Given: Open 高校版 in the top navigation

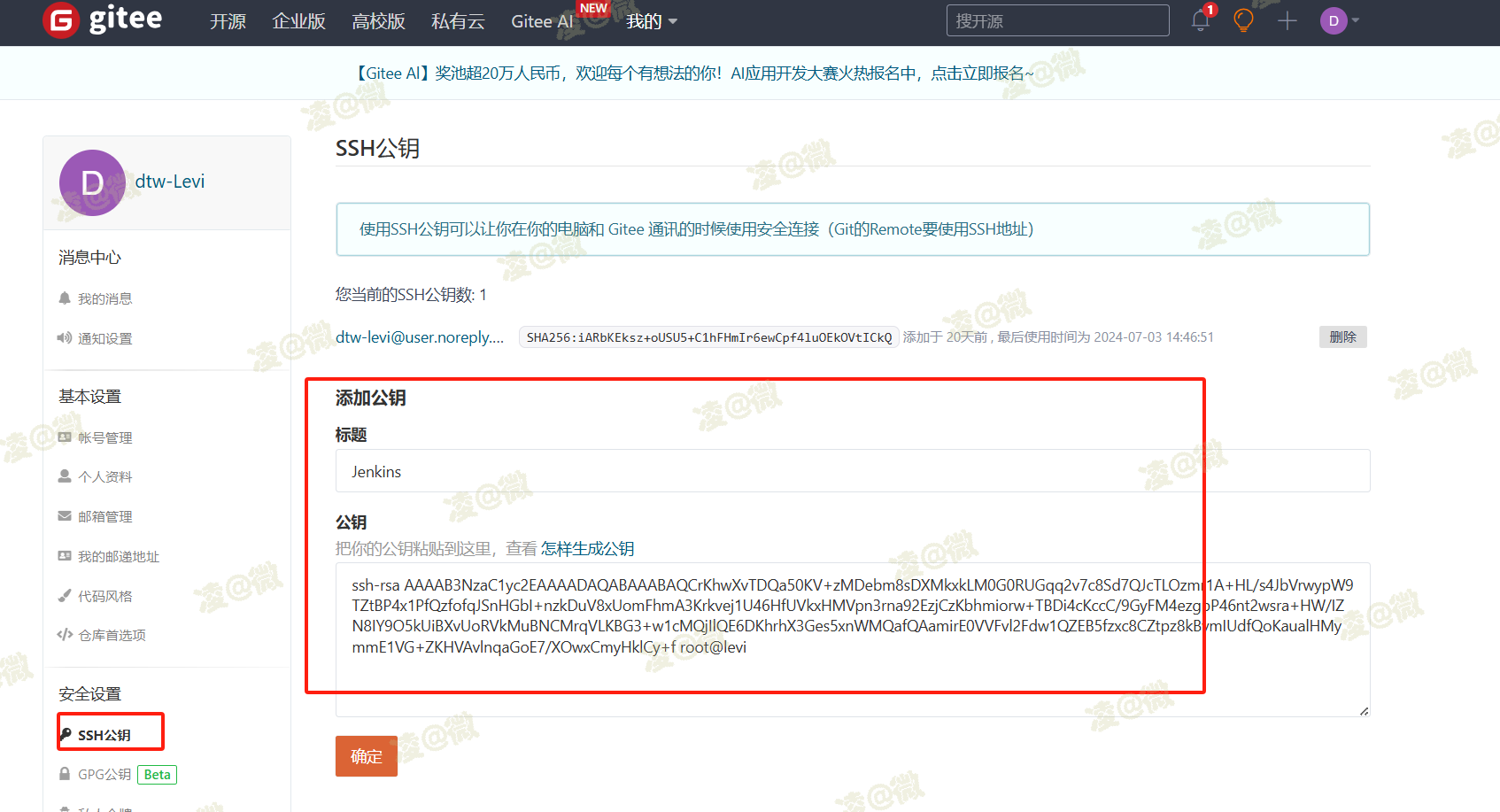Looking at the screenshot, I should click(378, 21).
